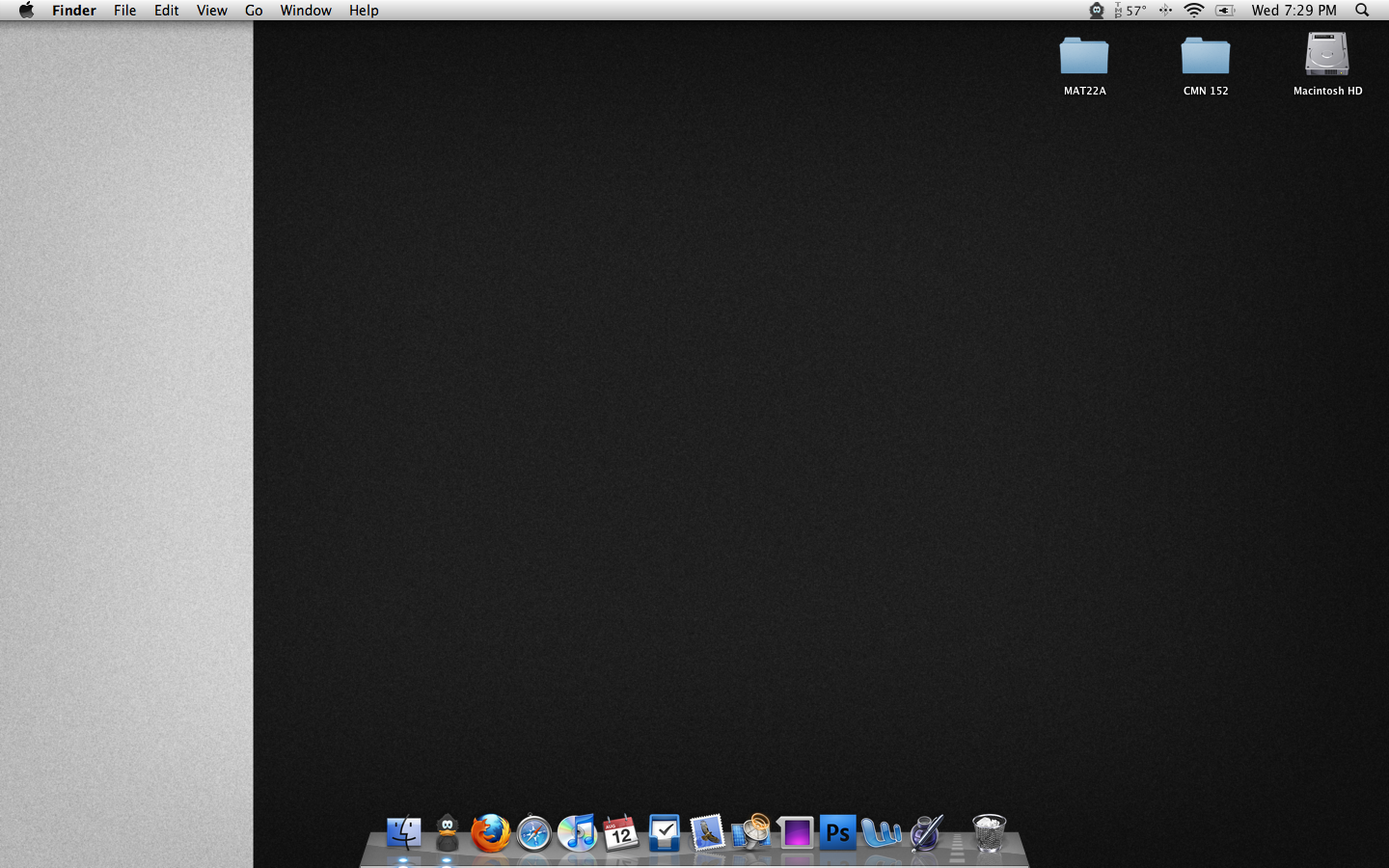1389x868 pixels.
Task: Open the Bluetooth status menu
Action: coord(1165,10)
